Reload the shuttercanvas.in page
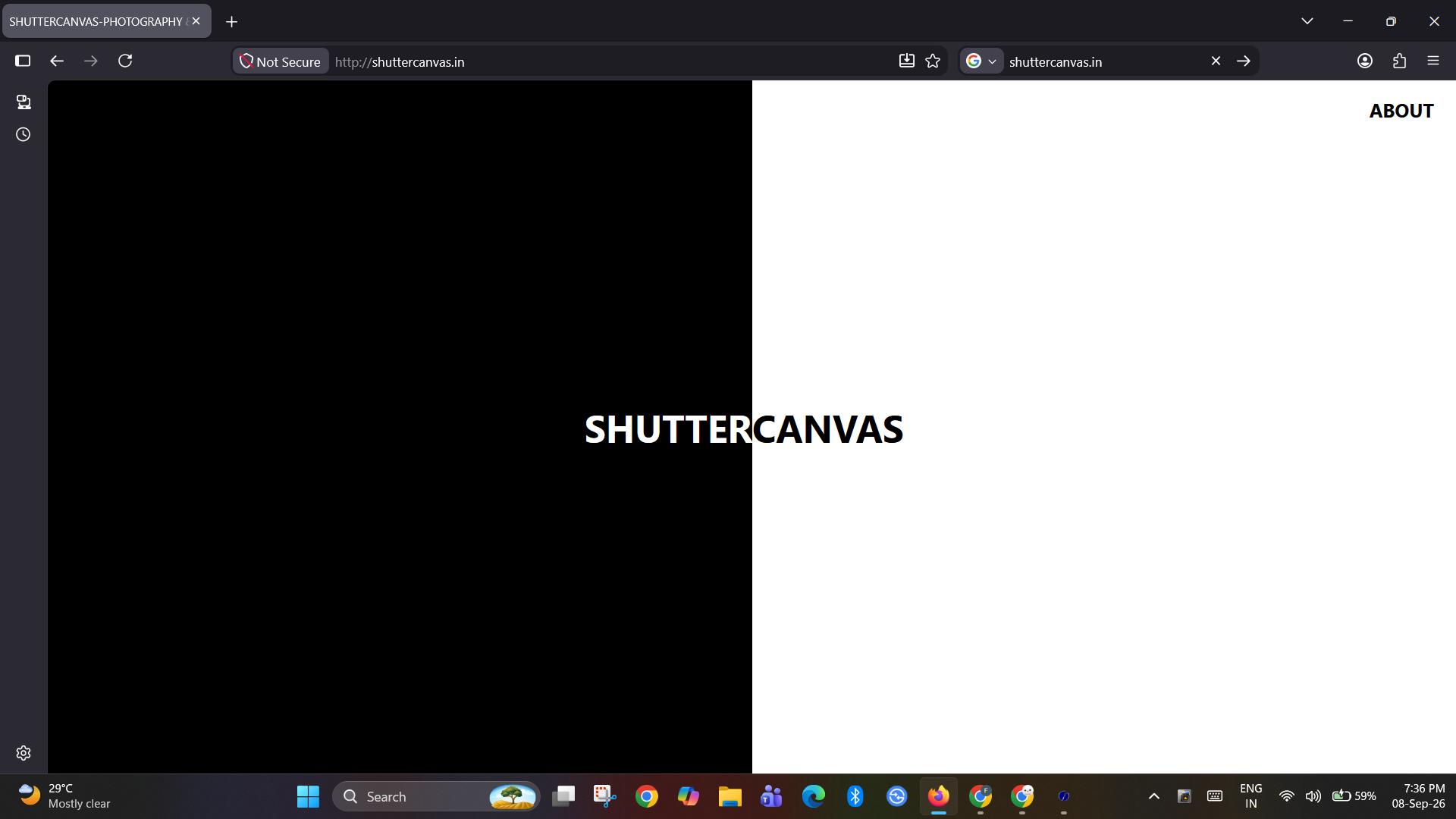This screenshot has height=819, width=1456. point(125,61)
